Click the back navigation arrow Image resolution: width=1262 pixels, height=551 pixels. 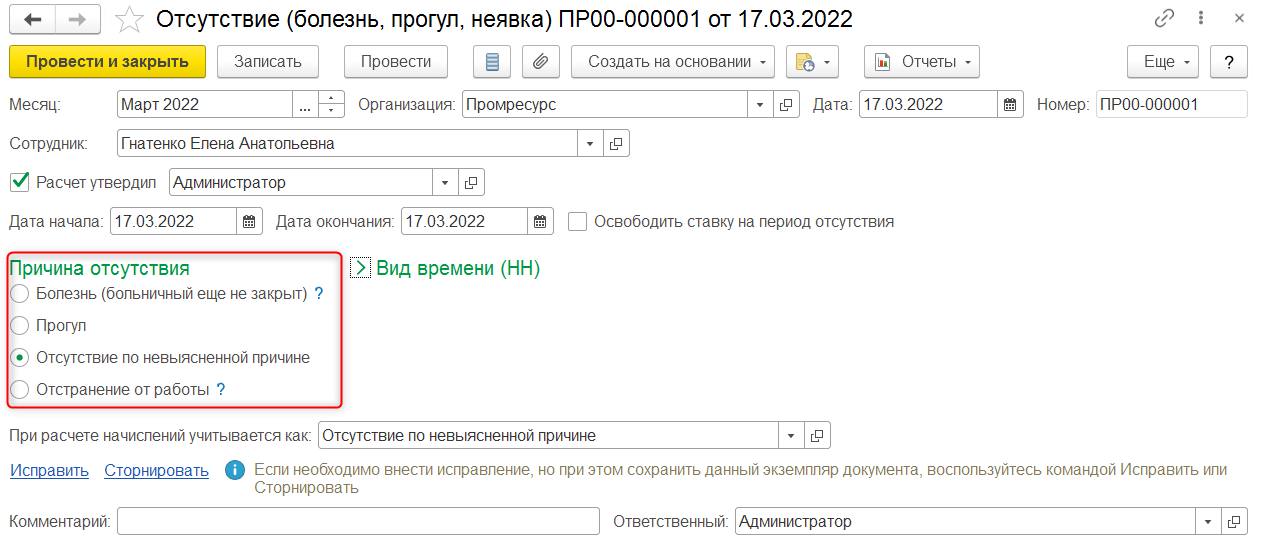tap(33, 19)
